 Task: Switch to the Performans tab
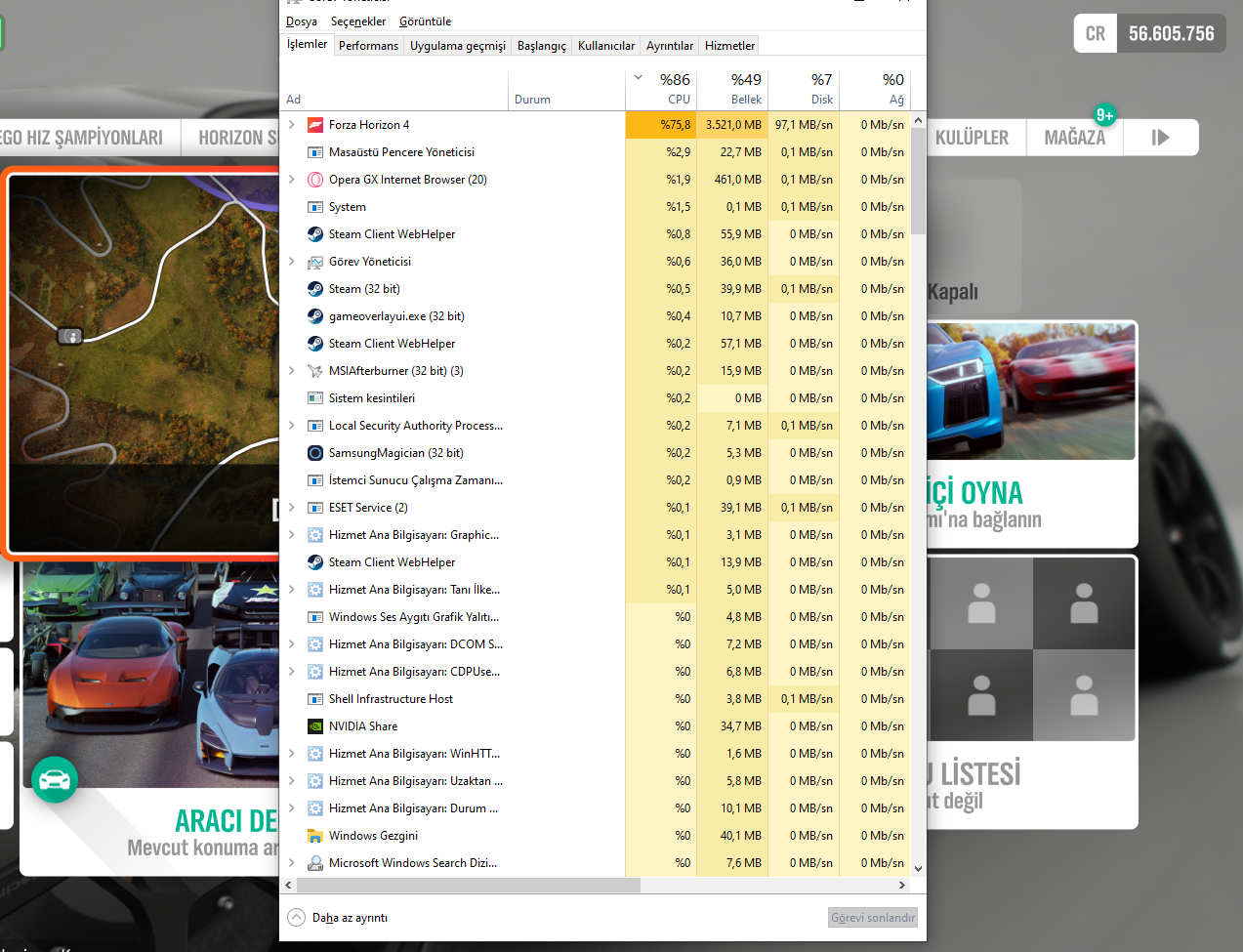tap(368, 46)
